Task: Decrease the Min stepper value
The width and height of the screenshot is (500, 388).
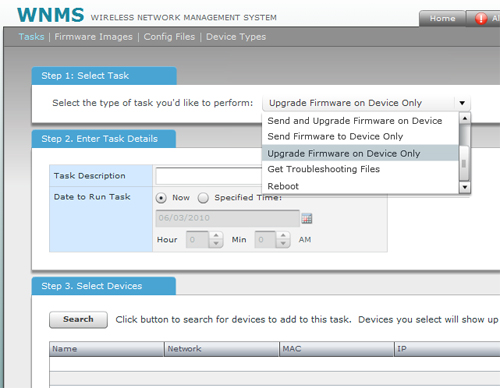Action: click(283, 243)
